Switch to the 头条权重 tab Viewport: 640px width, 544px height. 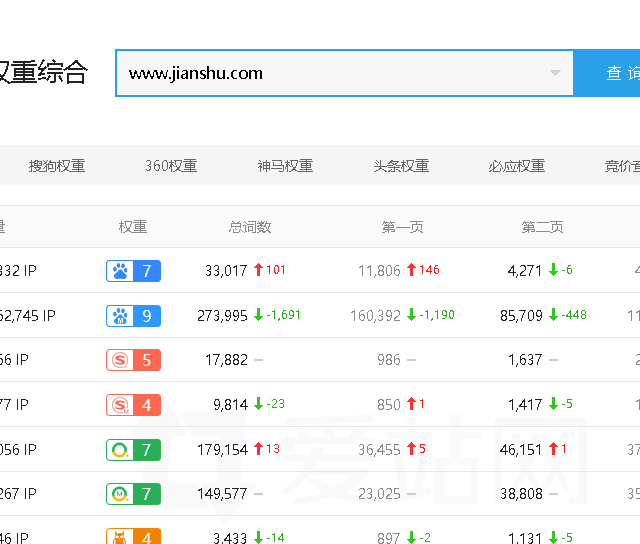[401, 166]
